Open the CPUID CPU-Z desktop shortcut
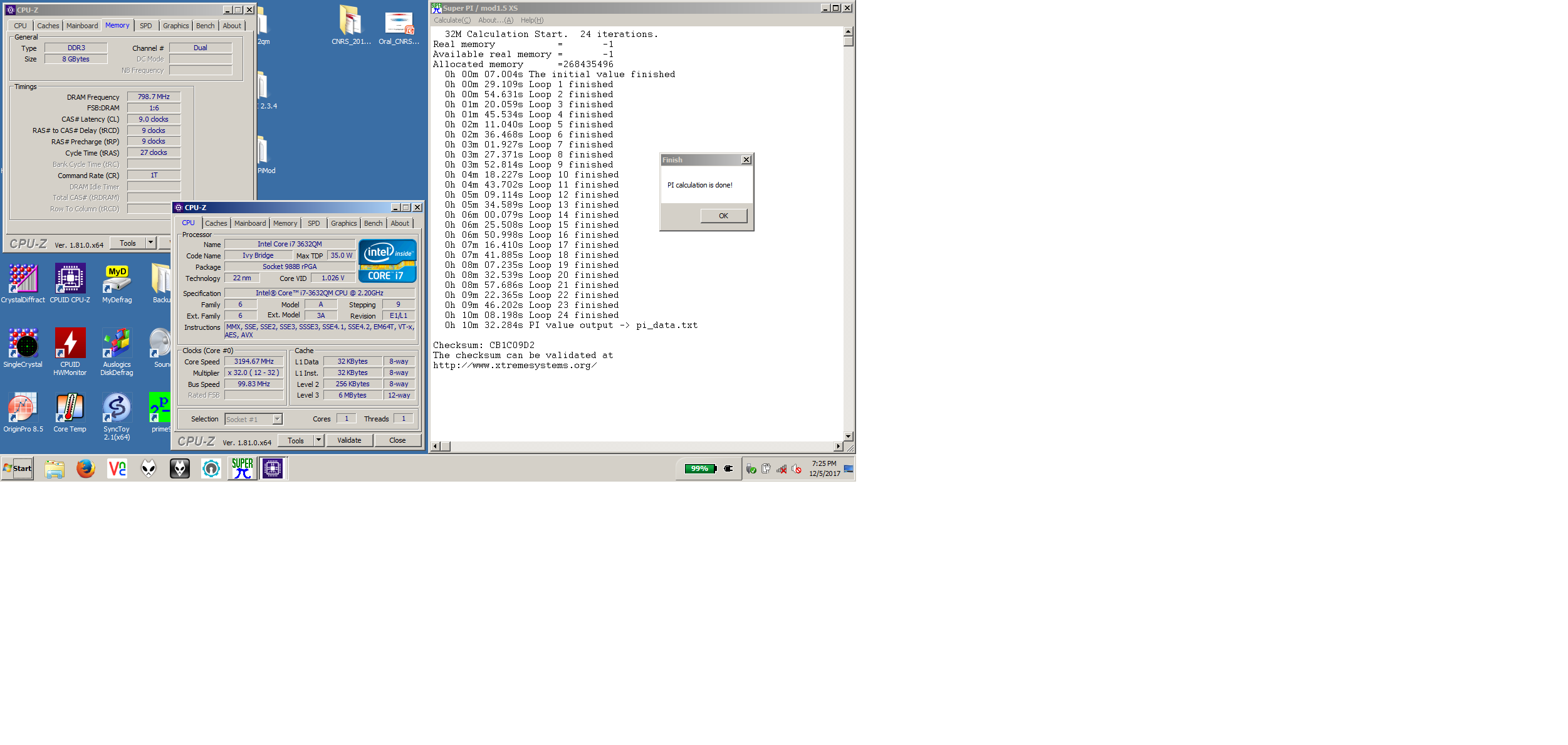Image resolution: width=1568 pixels, height=745 pixels. [70, 283]
